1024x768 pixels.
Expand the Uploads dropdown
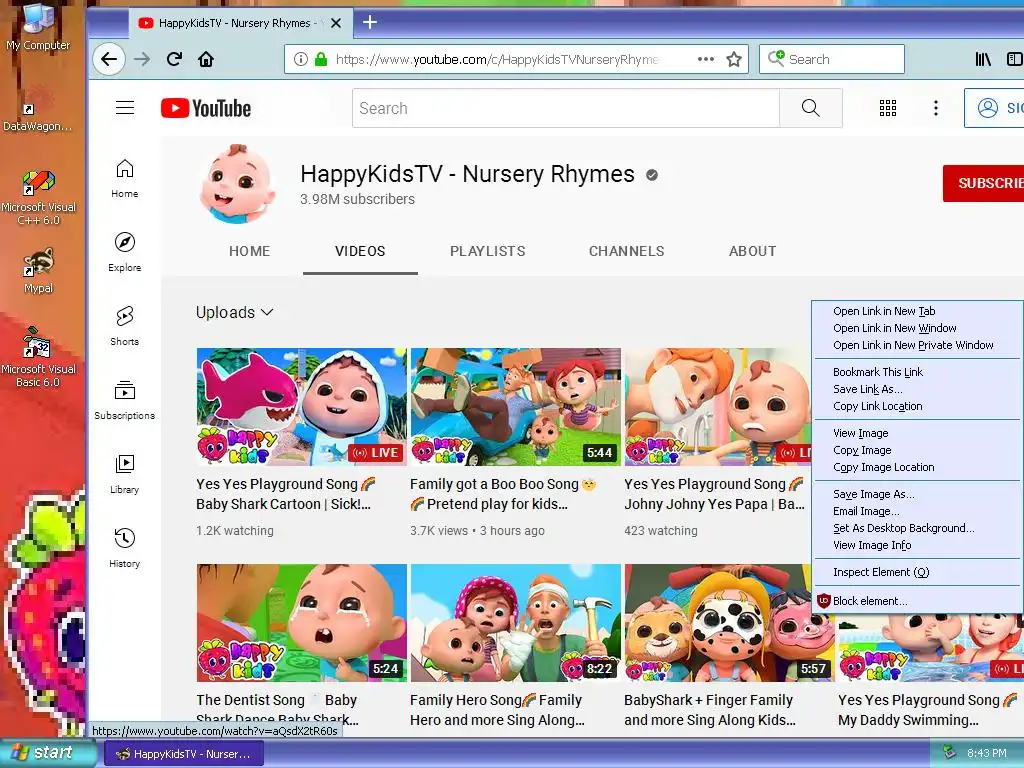[x=234, y=312]
